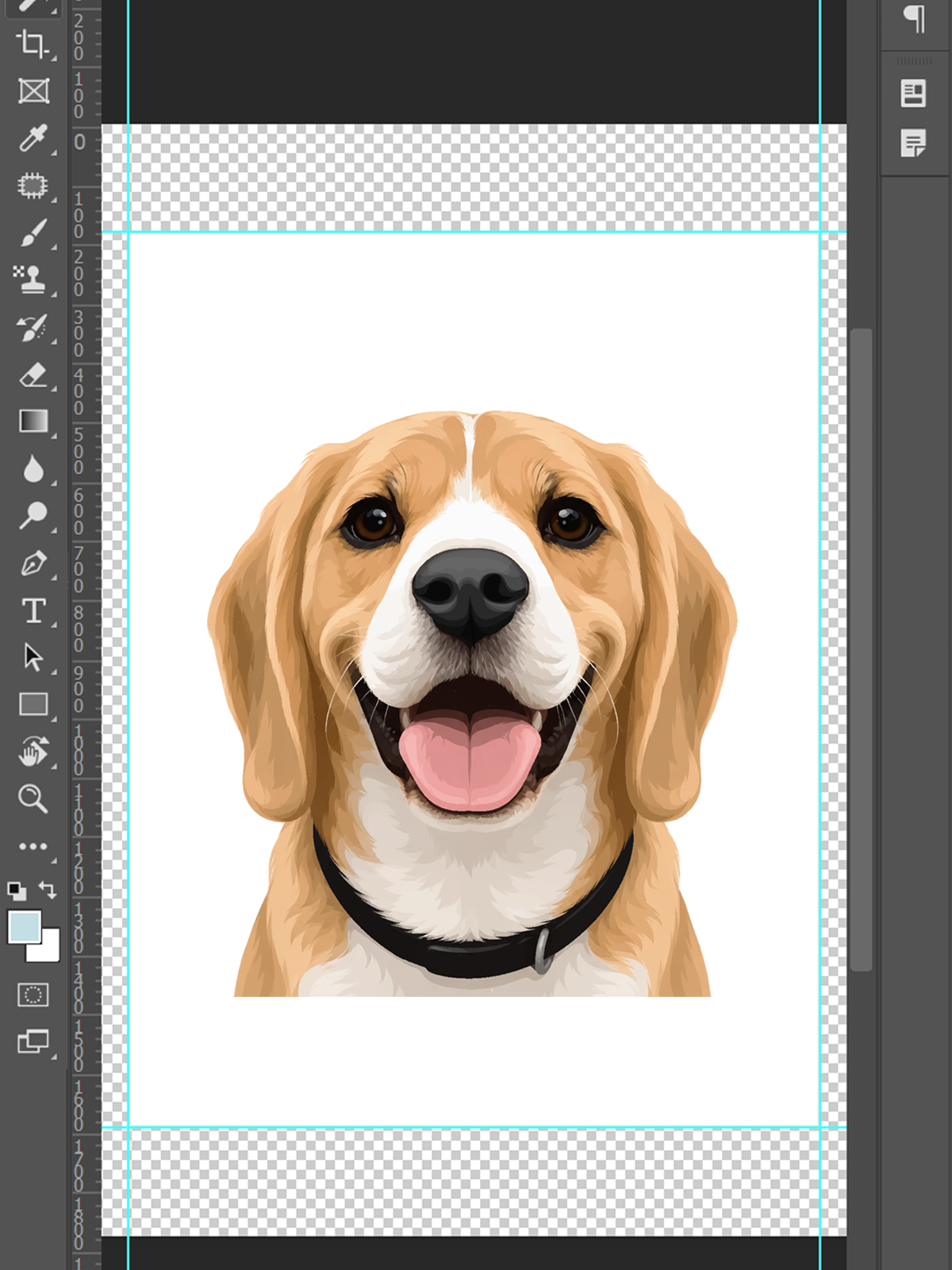Select the Zoom tool
952x1270 pixels.
click(33, 799)
